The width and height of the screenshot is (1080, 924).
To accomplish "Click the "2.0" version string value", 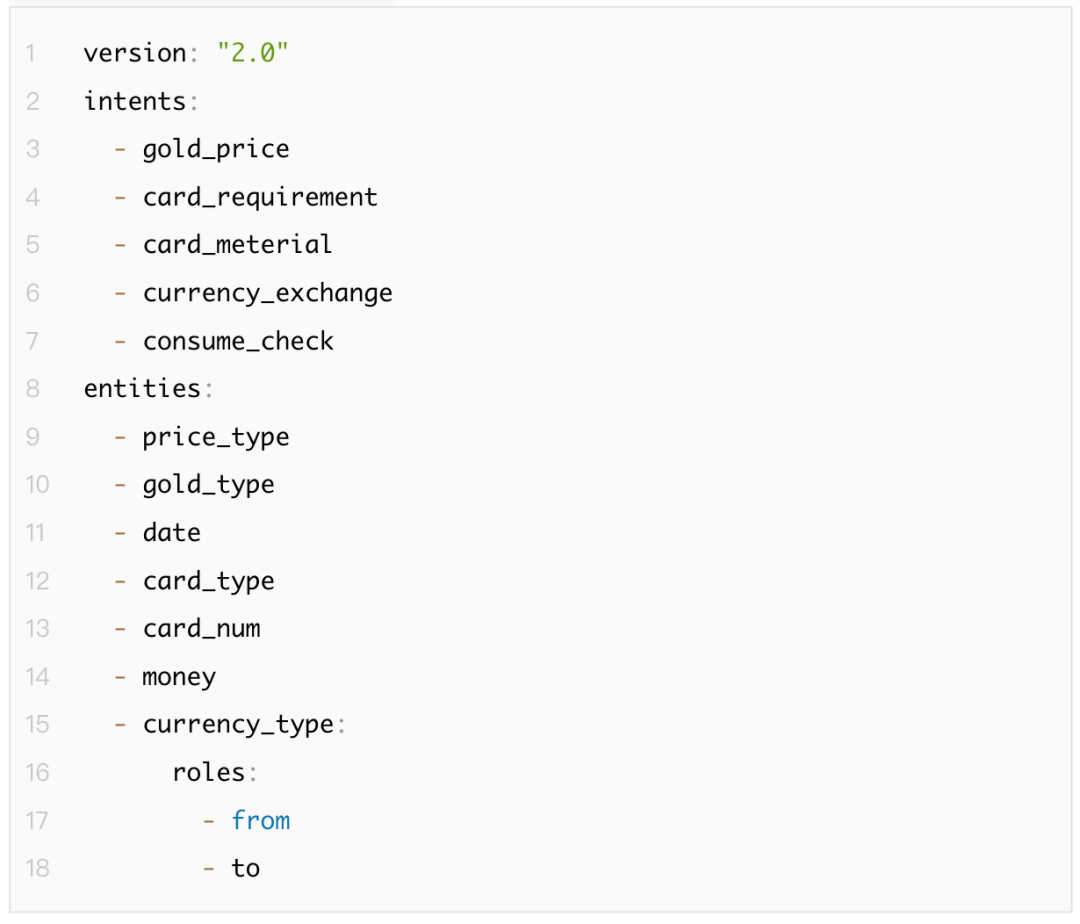I will 252,53.
